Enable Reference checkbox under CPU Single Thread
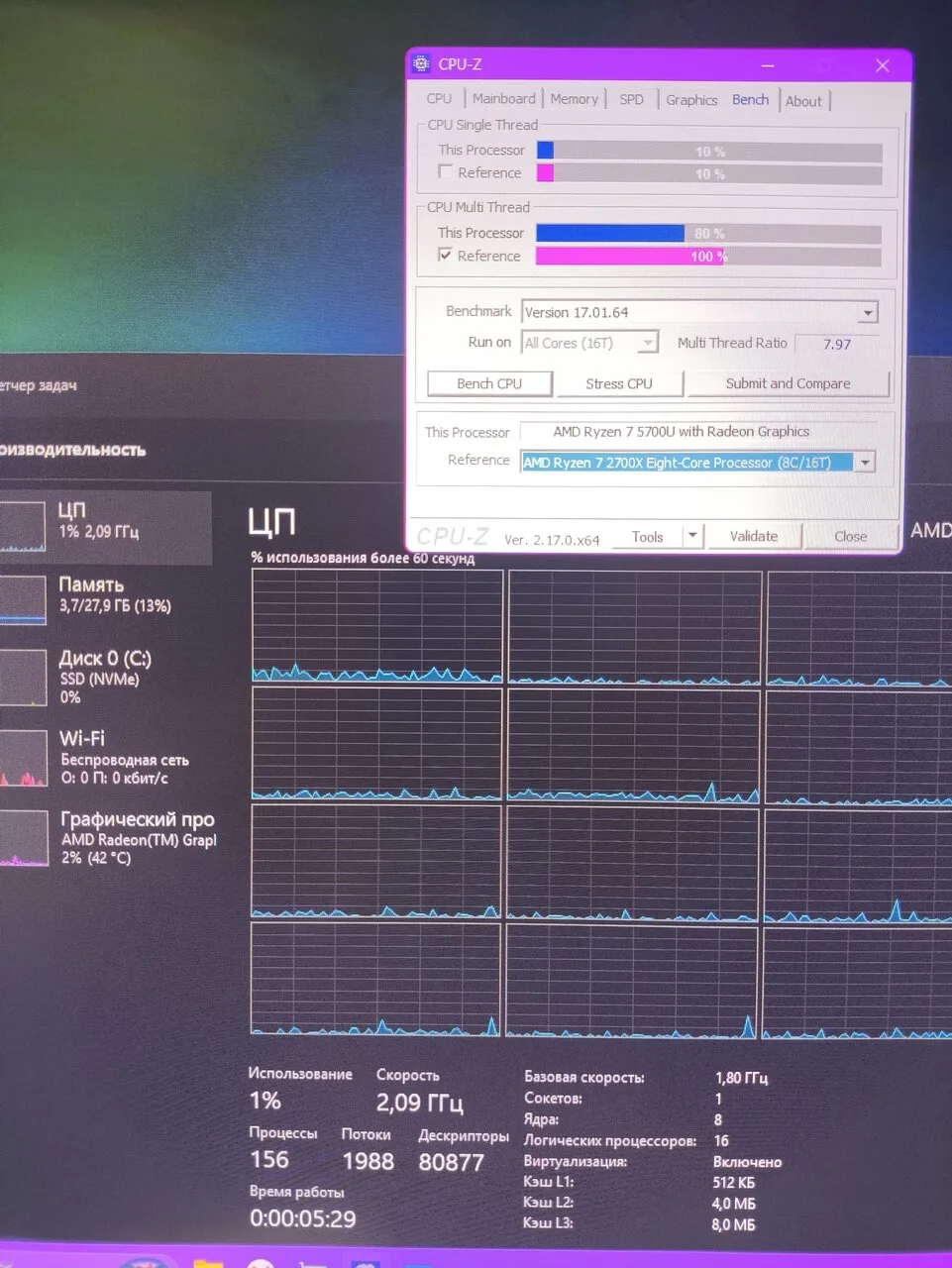The height and width of the screenshot is (1268, 952). coord(446,172)
